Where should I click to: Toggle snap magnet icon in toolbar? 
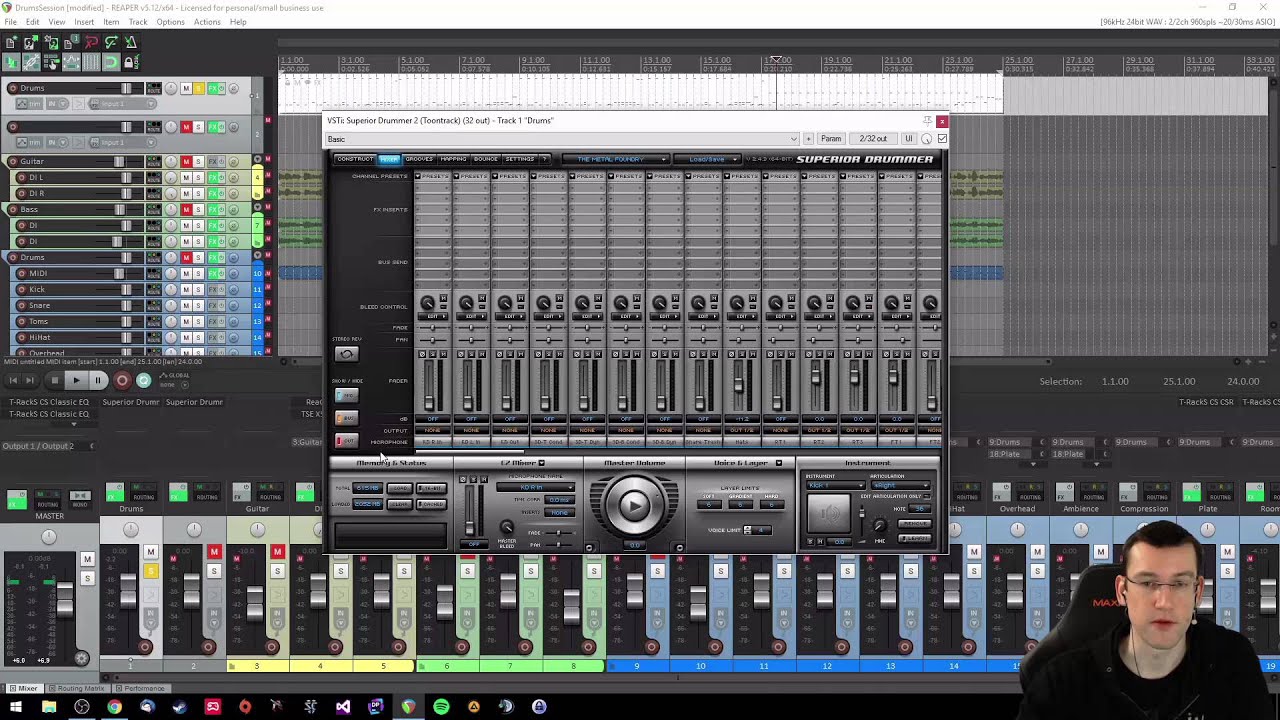click(x=110, y=62)
